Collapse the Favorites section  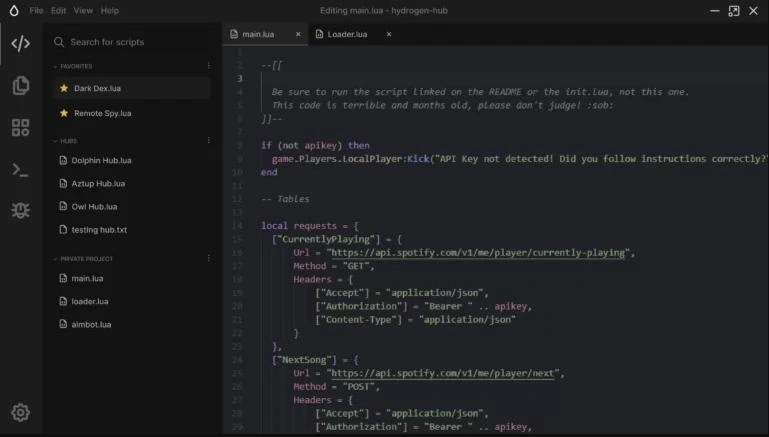[x=55, y=66]
